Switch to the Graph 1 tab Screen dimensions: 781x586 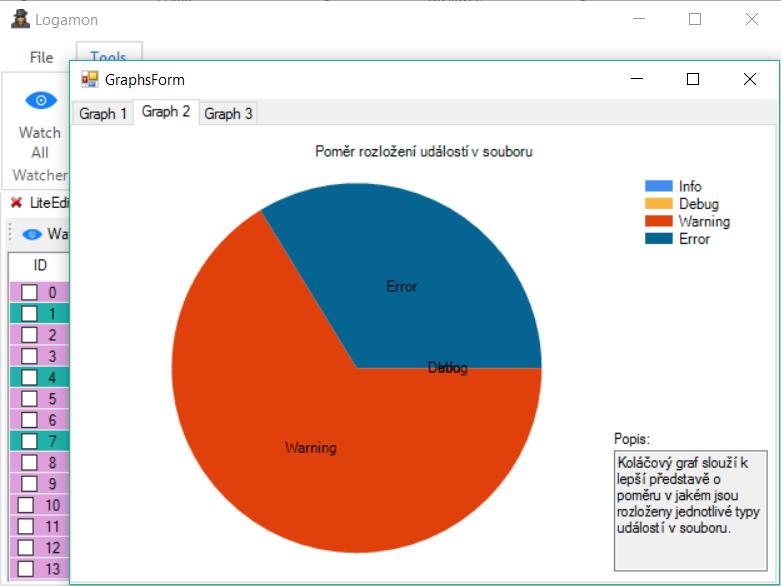tap(103, 114)
